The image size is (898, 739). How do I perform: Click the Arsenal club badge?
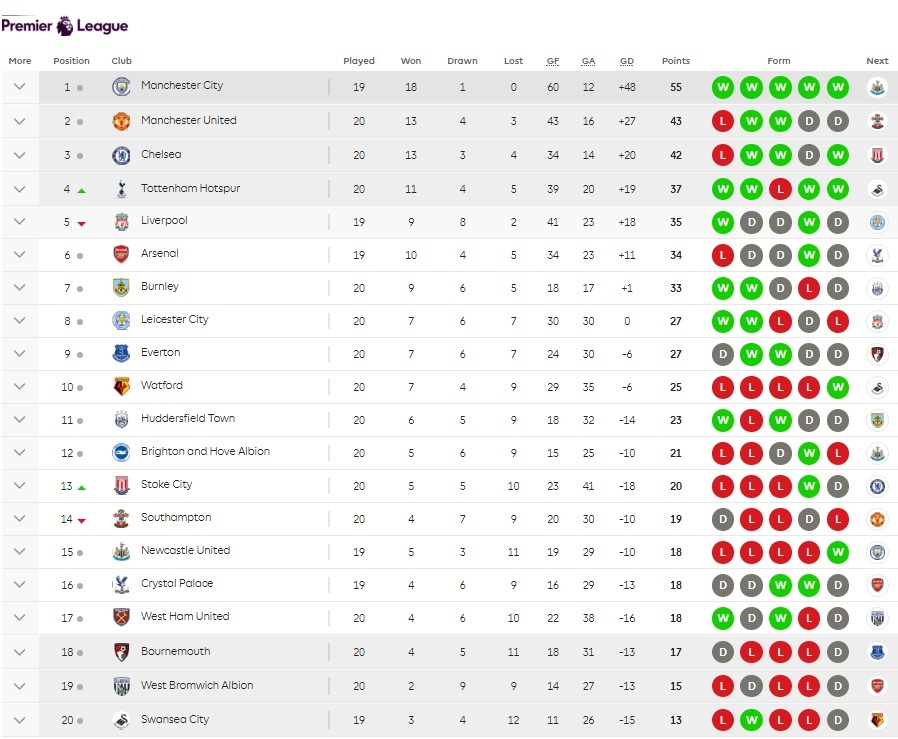(x=121, y=254)
